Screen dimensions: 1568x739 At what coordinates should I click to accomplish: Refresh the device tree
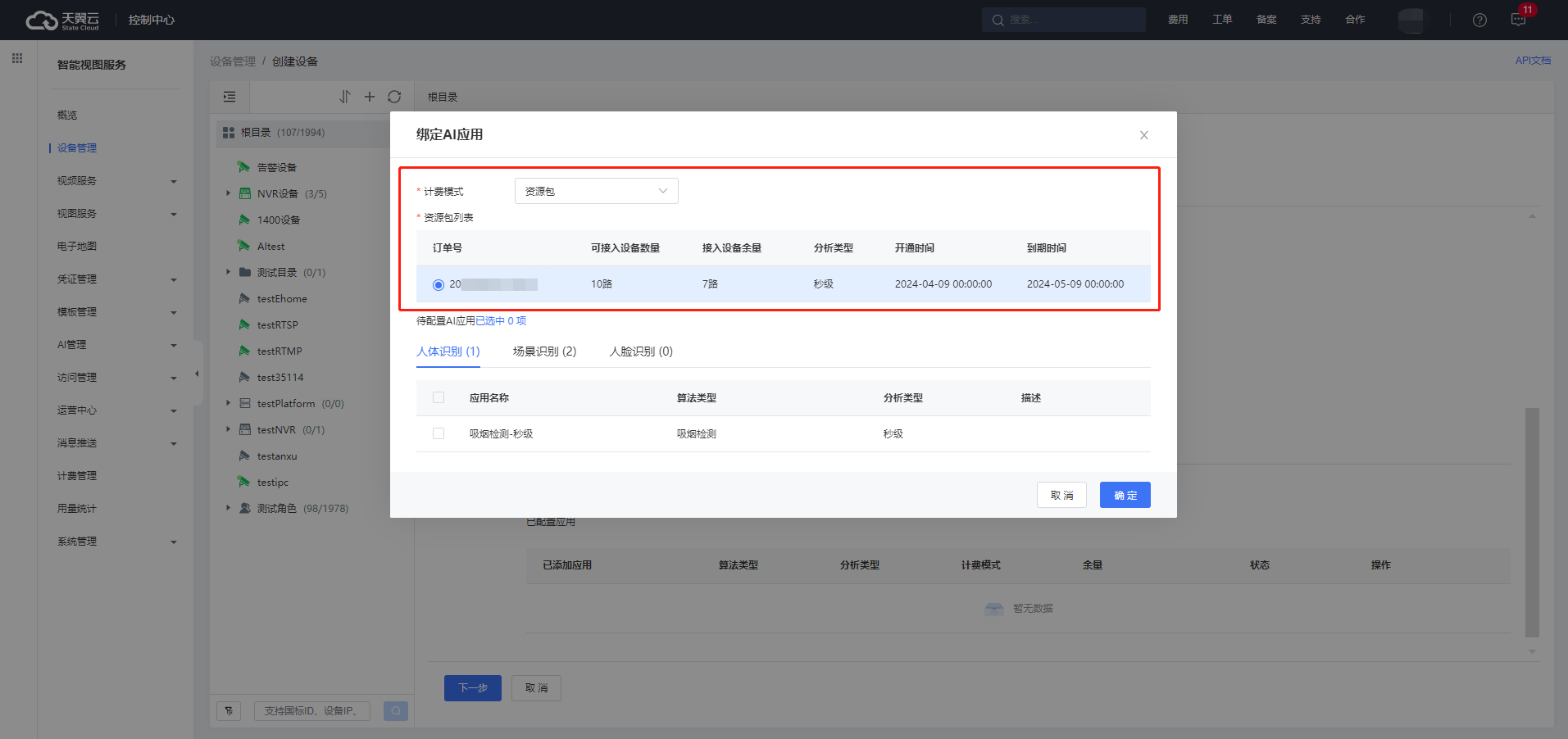(x=394, y=97)
